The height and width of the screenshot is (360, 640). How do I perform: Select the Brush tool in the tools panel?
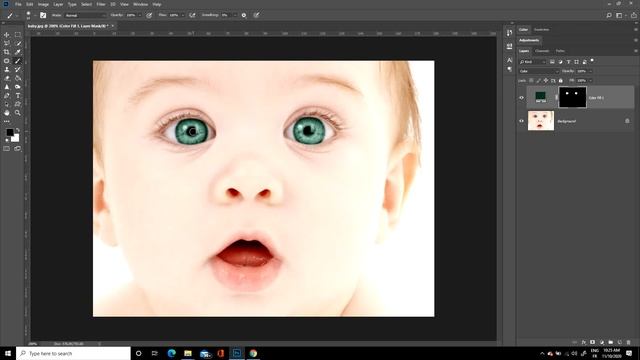tap(18, 61)
